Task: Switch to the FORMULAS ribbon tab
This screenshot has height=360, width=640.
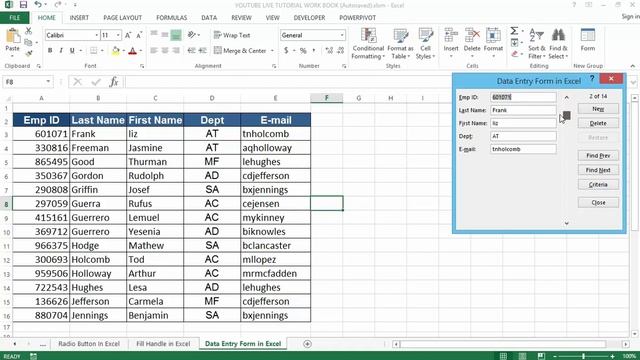Action: coord(171,18)
